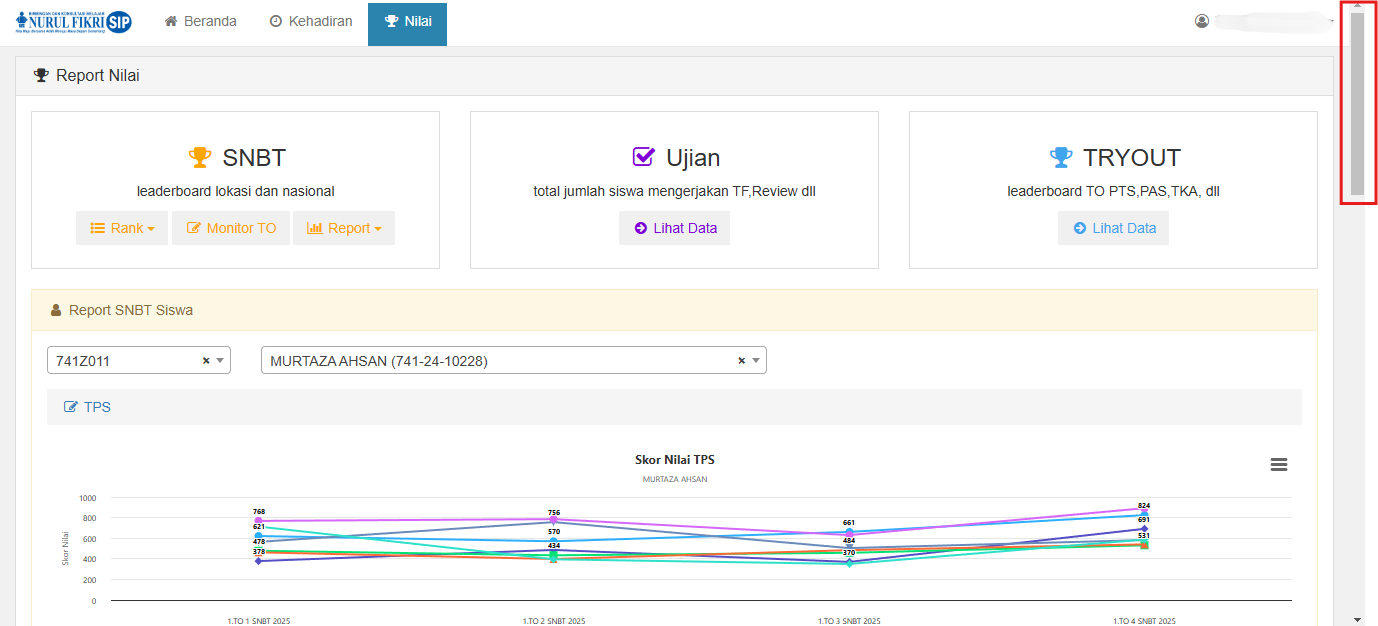
Task: Go to the Beranda tab
Action: [201, 21]
